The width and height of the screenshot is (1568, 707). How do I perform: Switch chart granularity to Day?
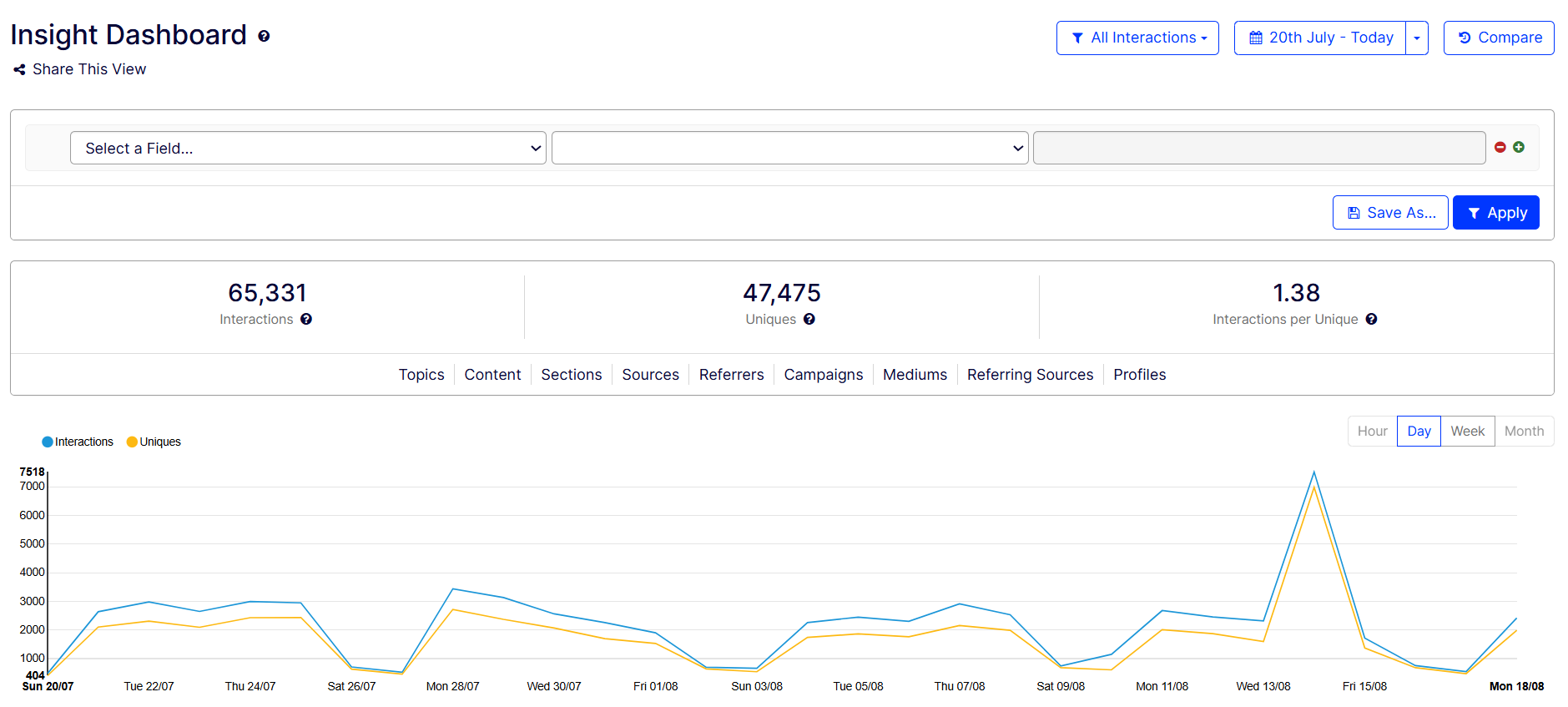pos(1419,431)
